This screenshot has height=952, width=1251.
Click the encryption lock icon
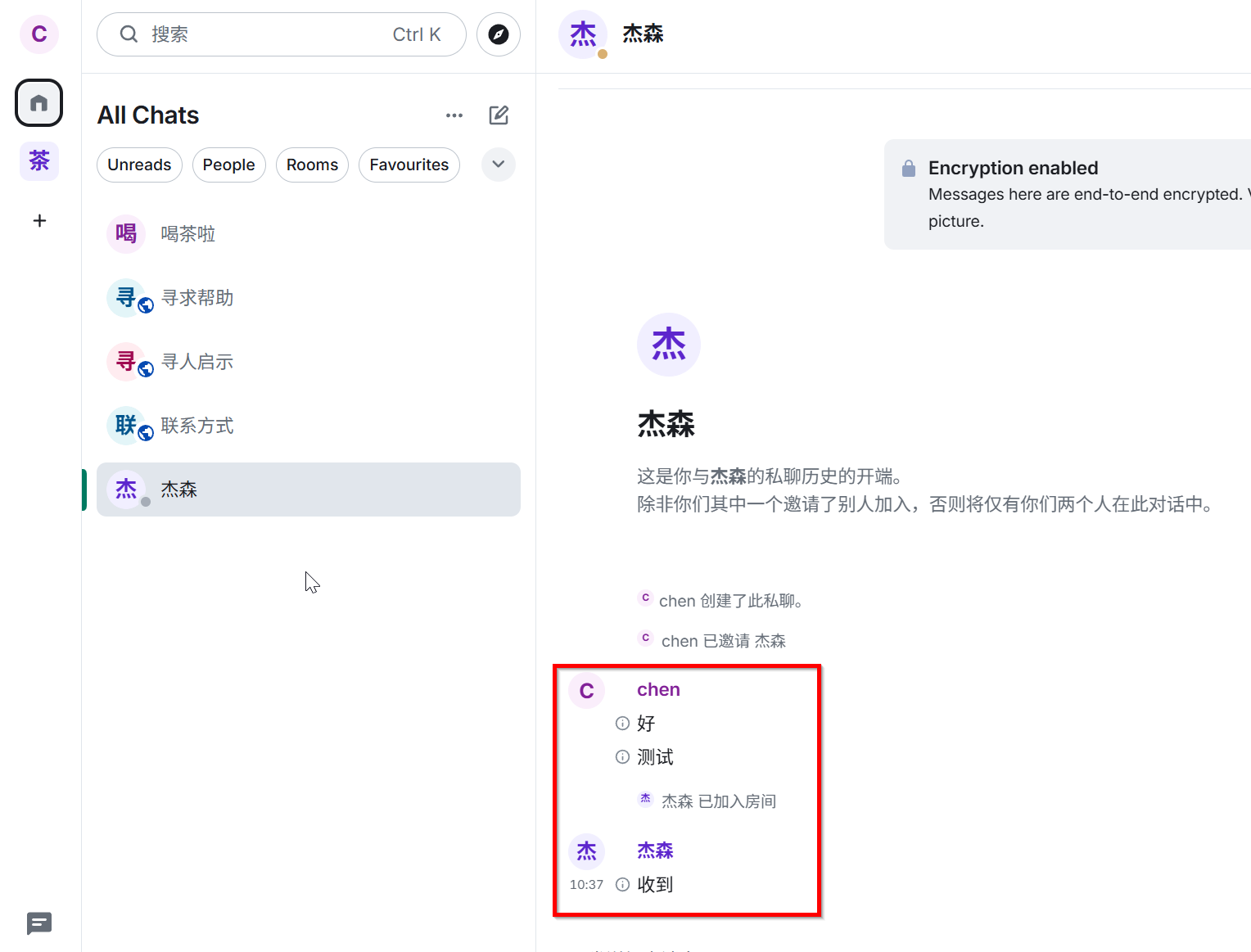(x=909, y=169)
